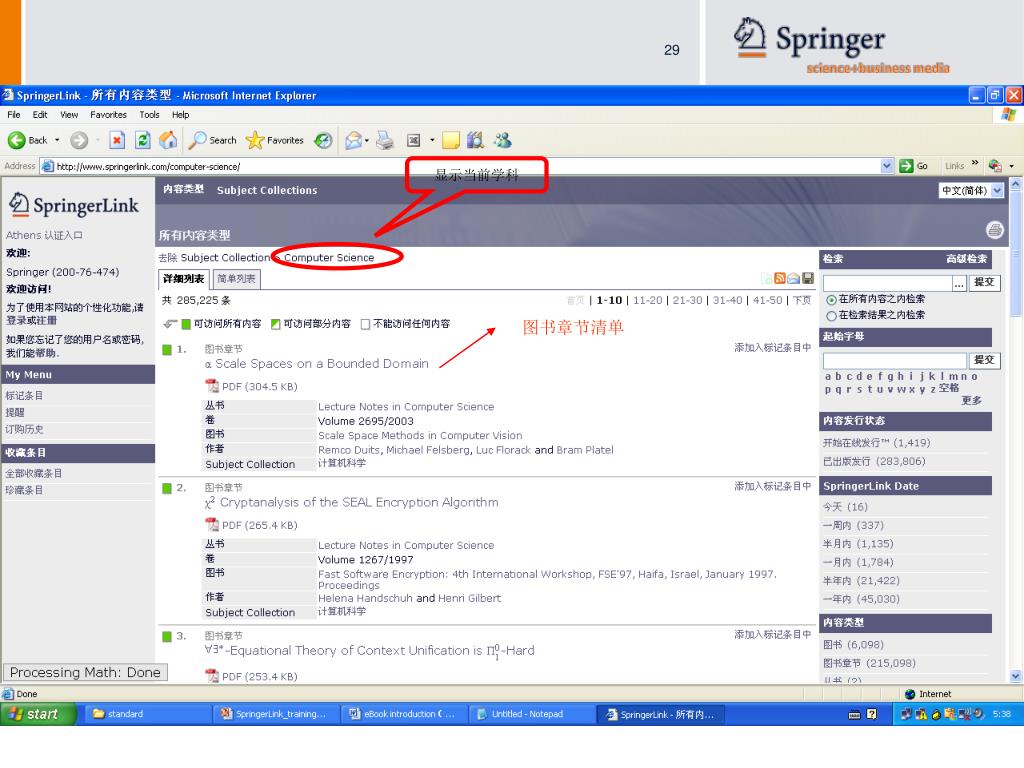The image size is (1024, 768).
Task: Open the Mail button dropdown arrow
Action: point(366,140)
